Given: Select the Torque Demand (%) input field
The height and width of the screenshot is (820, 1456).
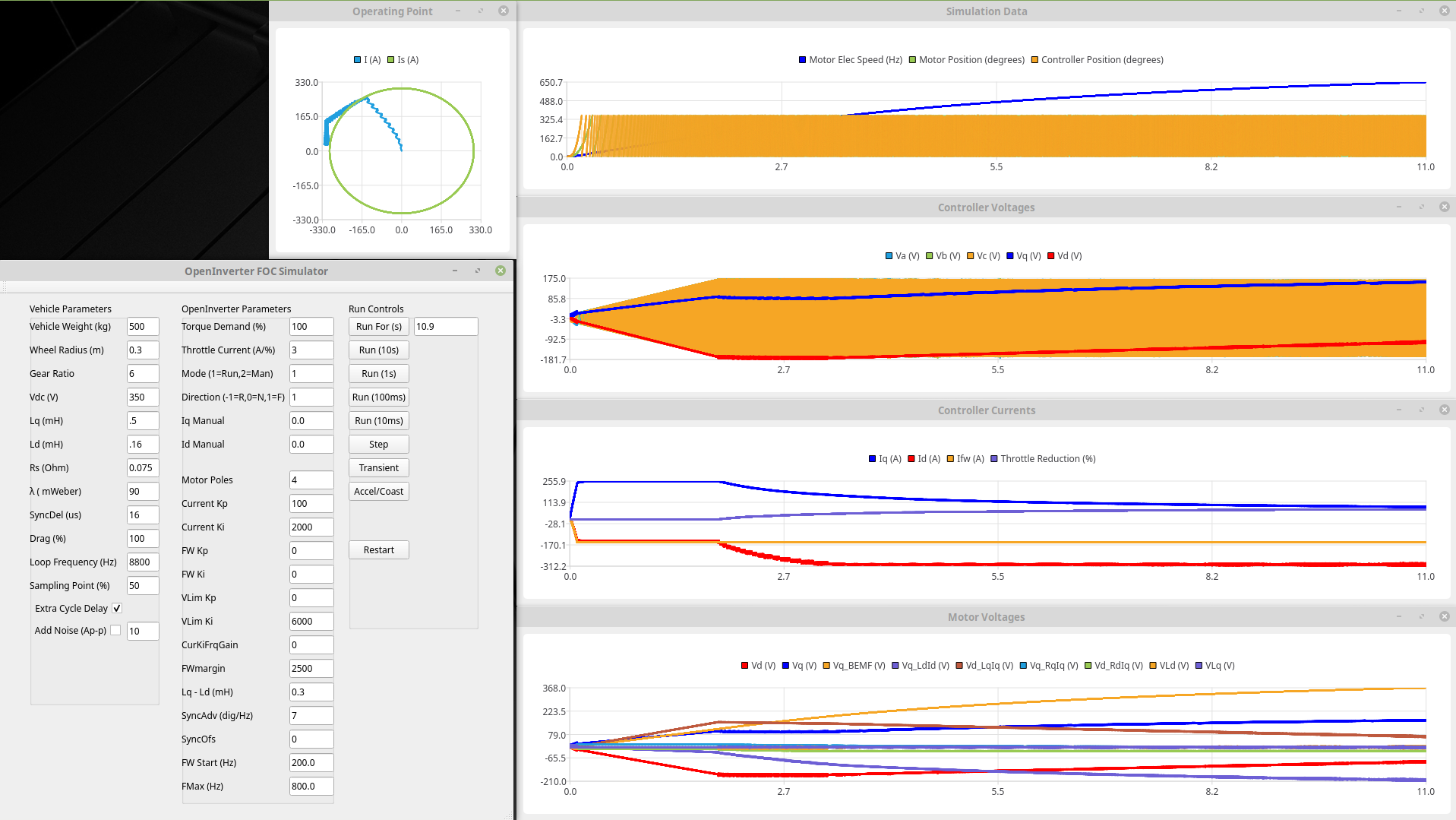Looking at the screenshot, I should (x=311, y=326).
